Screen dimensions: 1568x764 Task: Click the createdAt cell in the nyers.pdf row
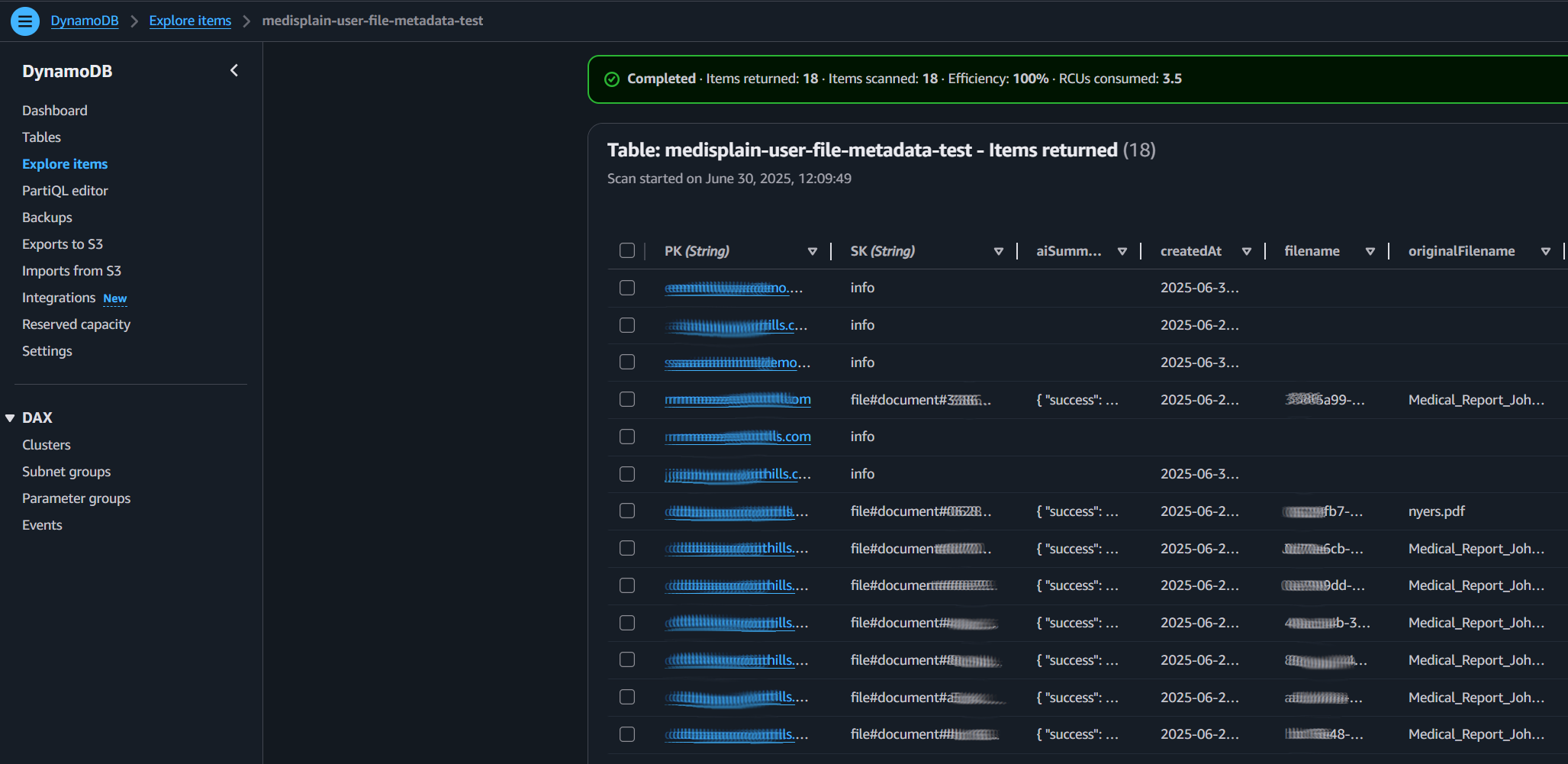[1199, 511]
